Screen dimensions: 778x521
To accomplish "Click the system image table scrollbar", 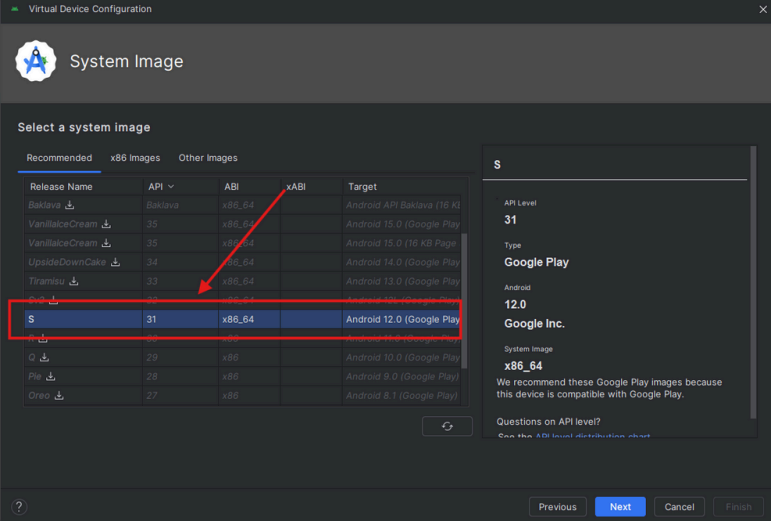I will pos(464,301).
